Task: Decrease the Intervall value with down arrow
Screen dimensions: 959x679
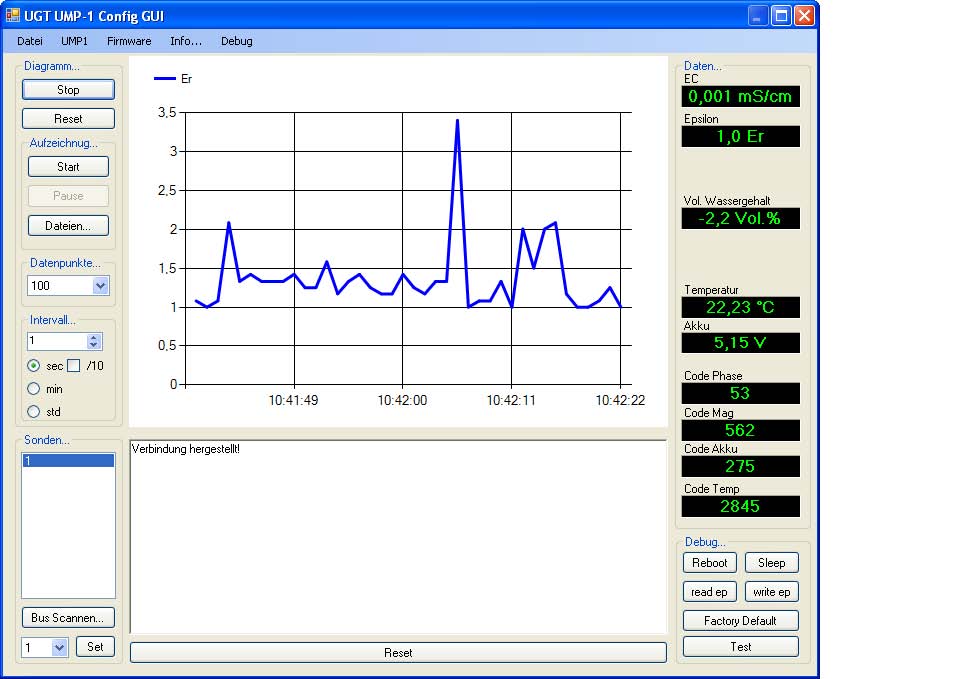Action: 94,345
